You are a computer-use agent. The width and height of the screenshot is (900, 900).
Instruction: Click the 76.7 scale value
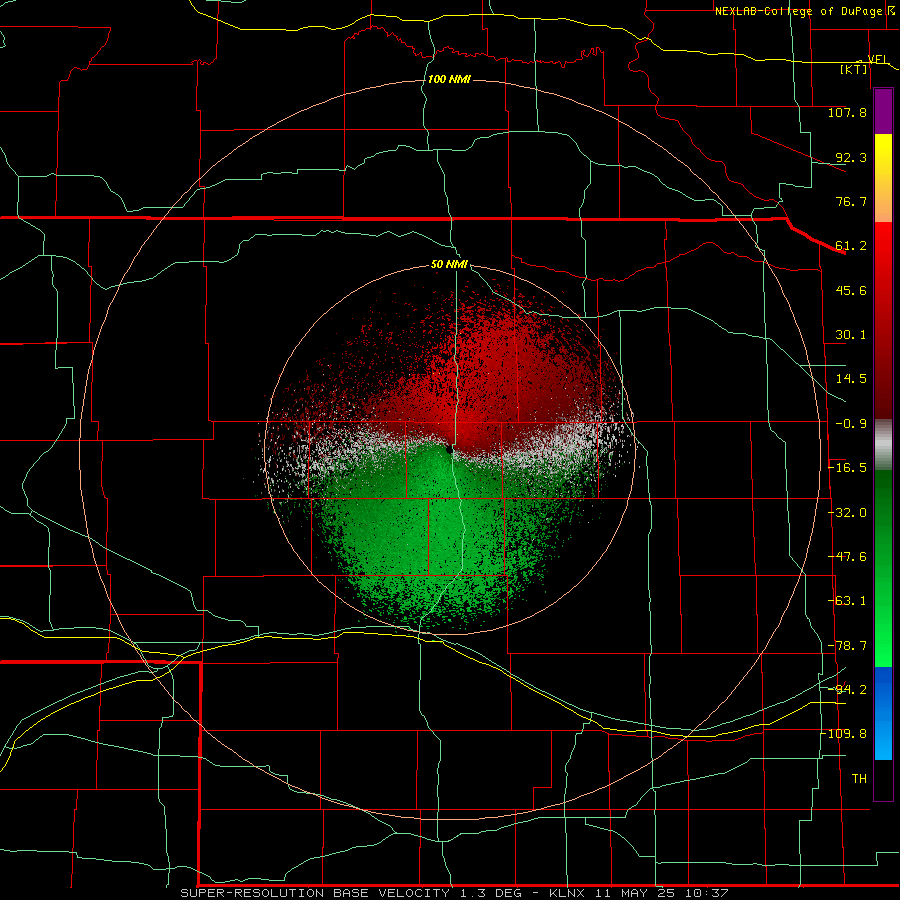pyautogui.click(x=851, y=201)
